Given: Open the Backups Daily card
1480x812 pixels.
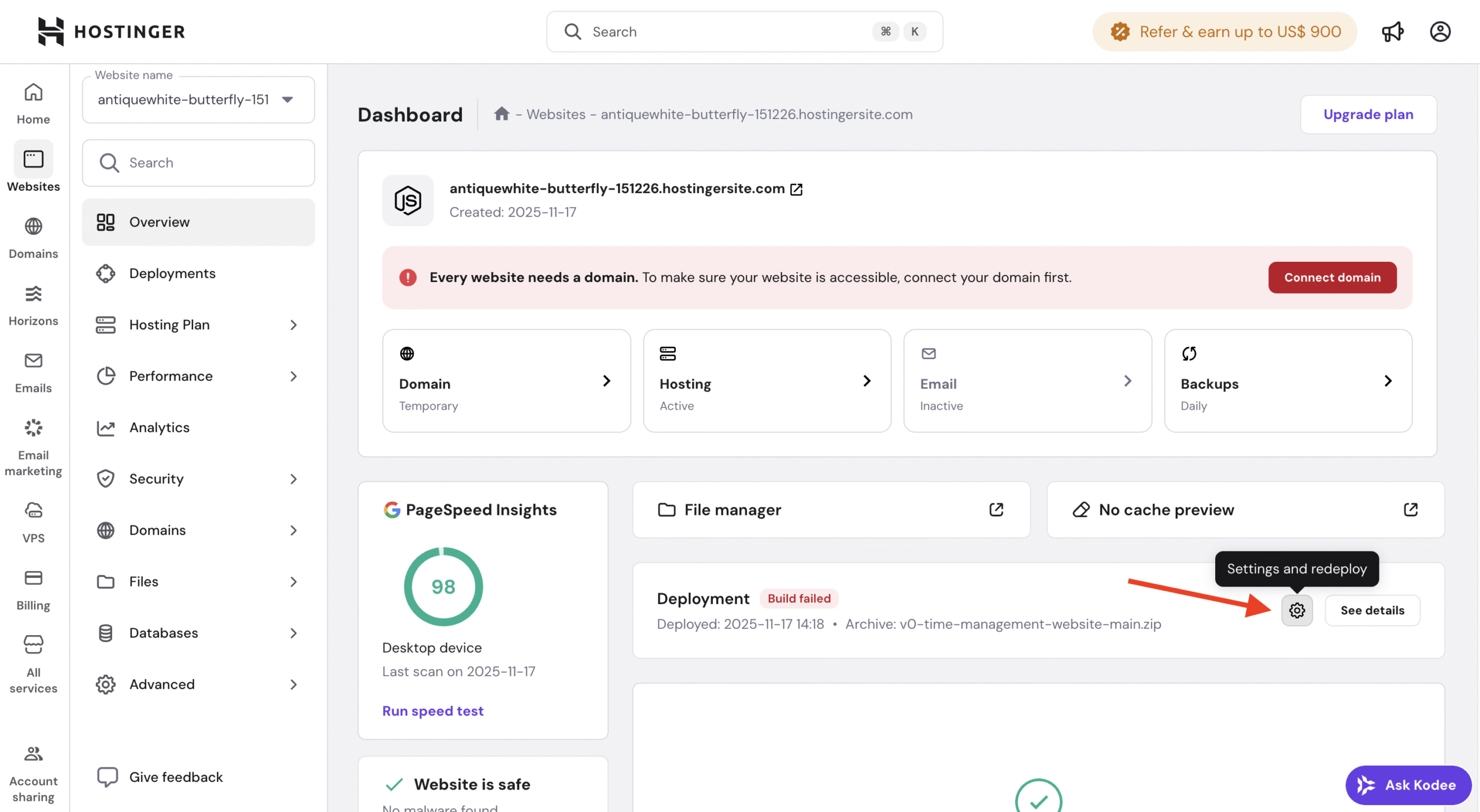Looking at the screenshot, I should tap(1287, 380).
